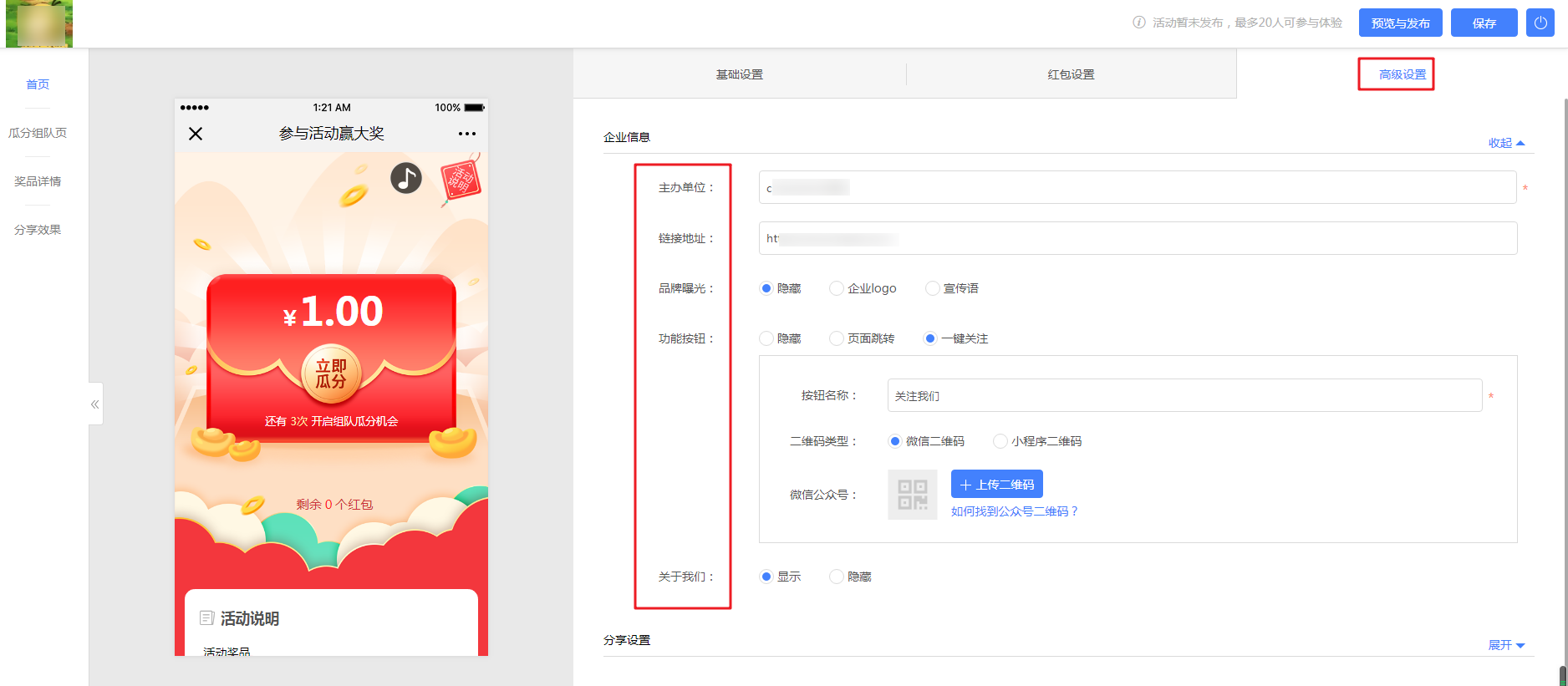Select 隐藏 for 功能按钮

[x=780, y=338]
